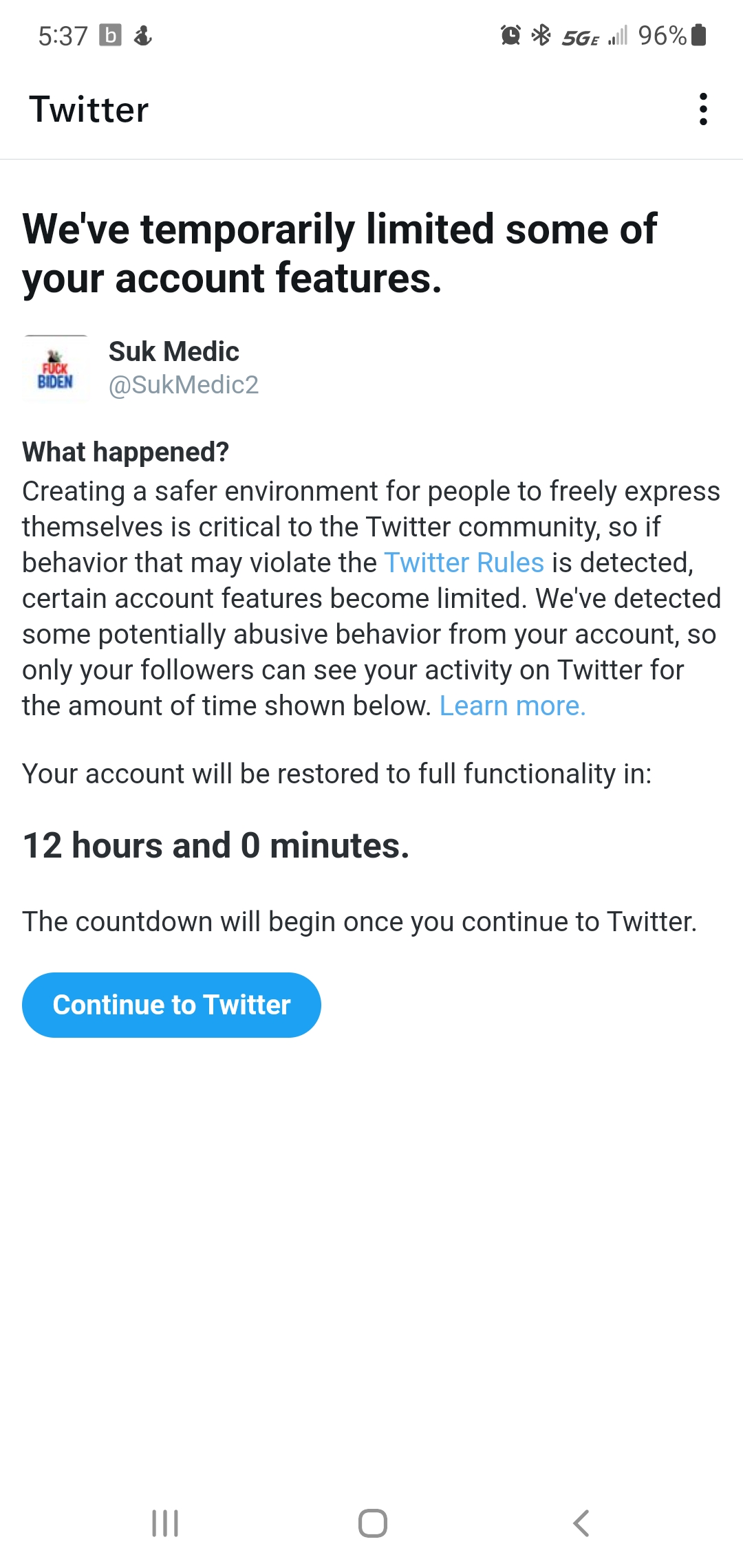
Task: Tap the signal strength bars
Action: click(x=618, y=36)
